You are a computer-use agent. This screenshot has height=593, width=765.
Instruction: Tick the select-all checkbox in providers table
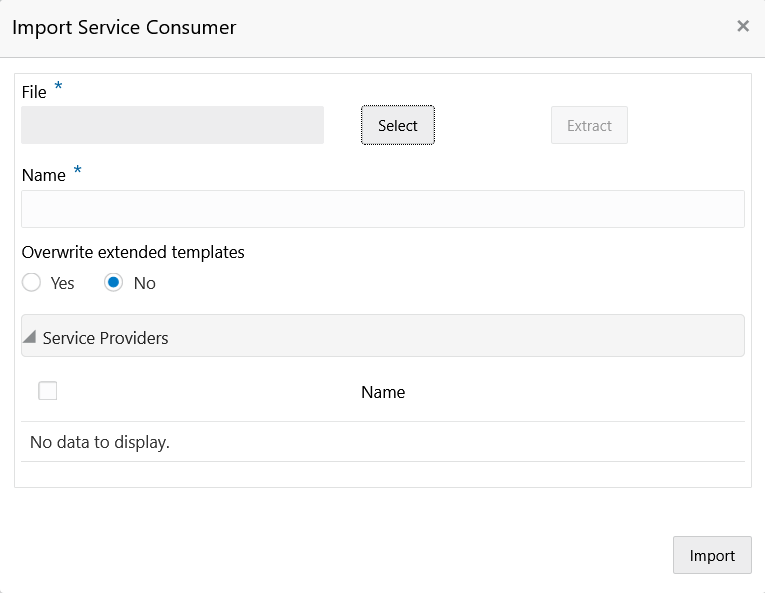(x=47, y=391)
